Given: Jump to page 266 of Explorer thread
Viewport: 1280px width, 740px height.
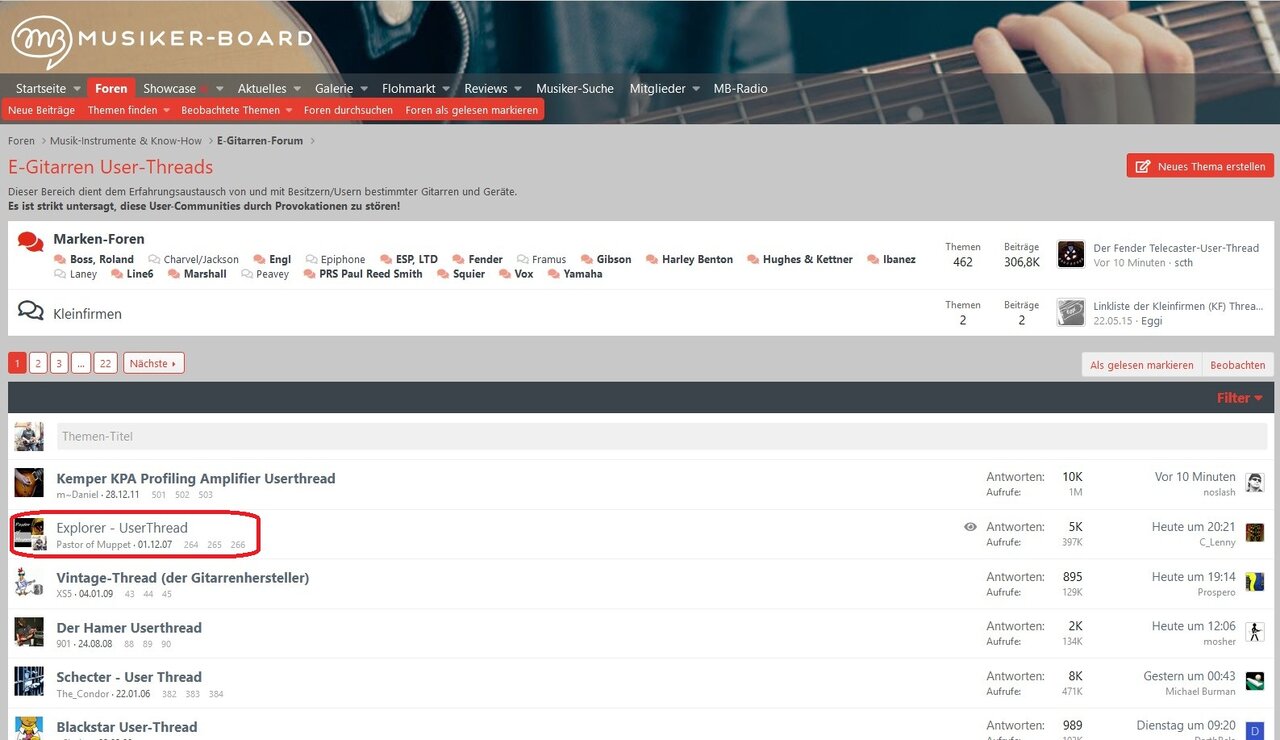Looking at the screenshot, I should (238, 545).
